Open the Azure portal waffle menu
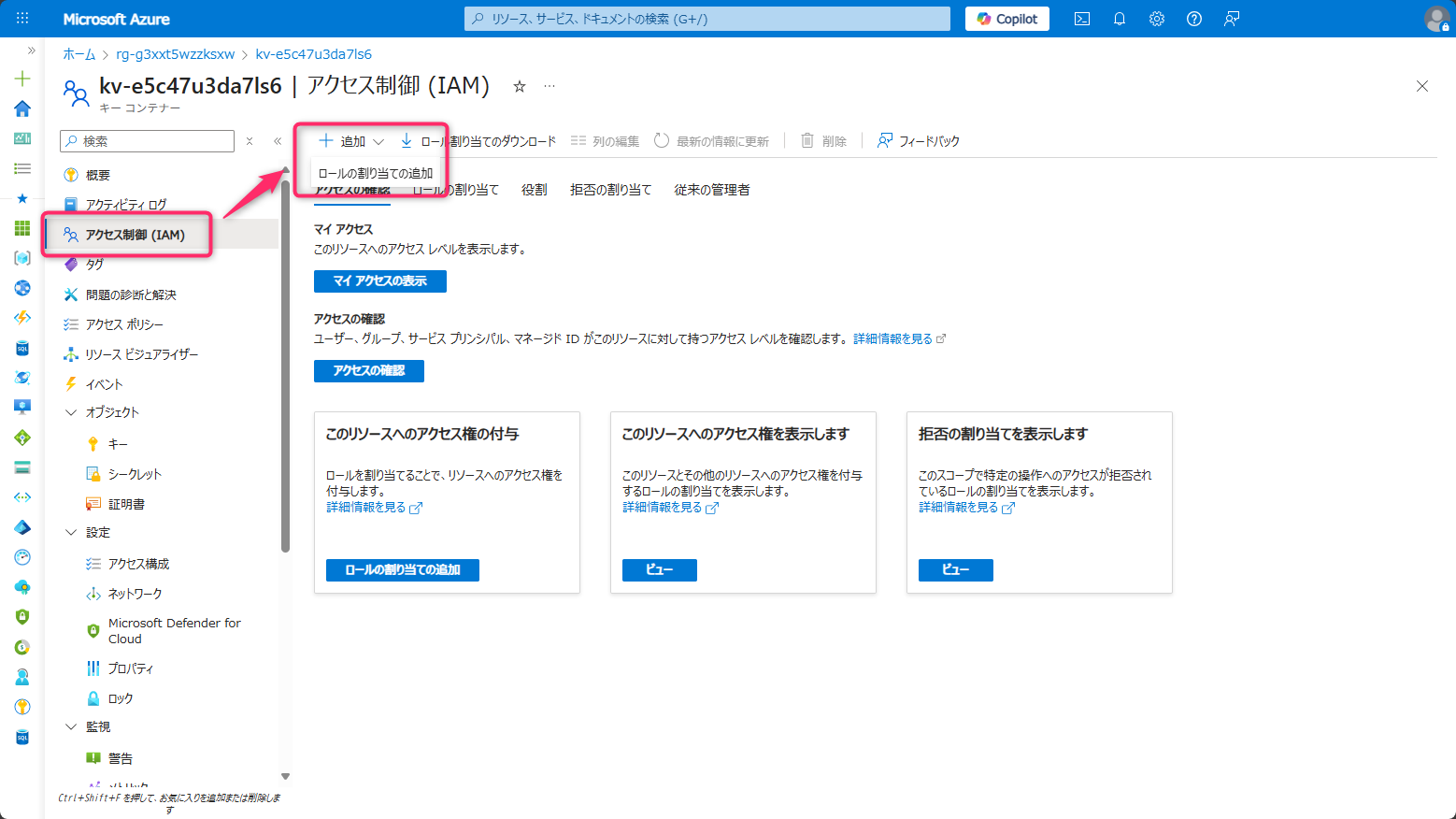This screenshot has width=1456, height=819. (x=22, y=19)
